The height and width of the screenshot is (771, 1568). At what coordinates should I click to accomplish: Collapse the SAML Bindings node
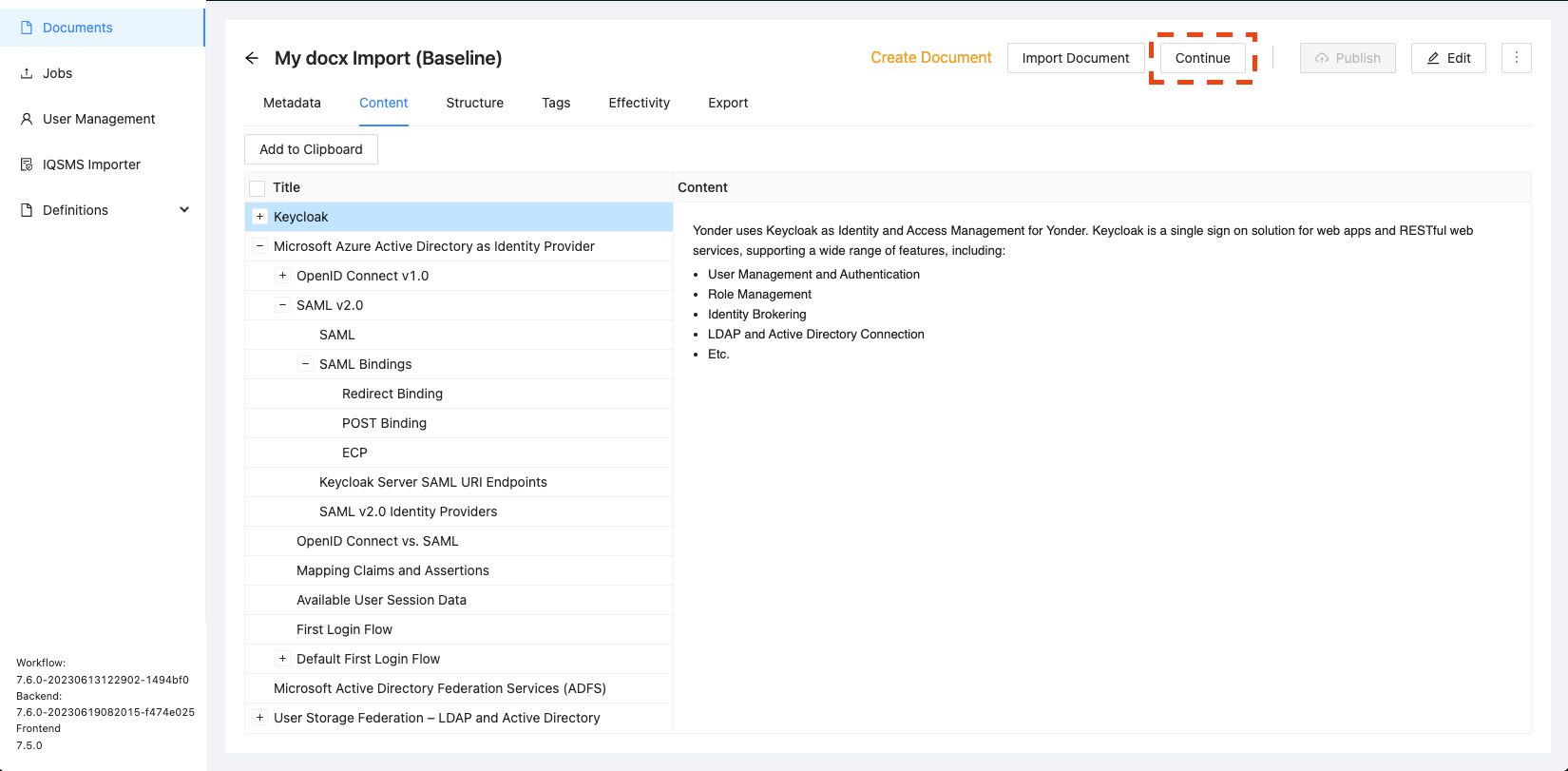coord(305,364)
